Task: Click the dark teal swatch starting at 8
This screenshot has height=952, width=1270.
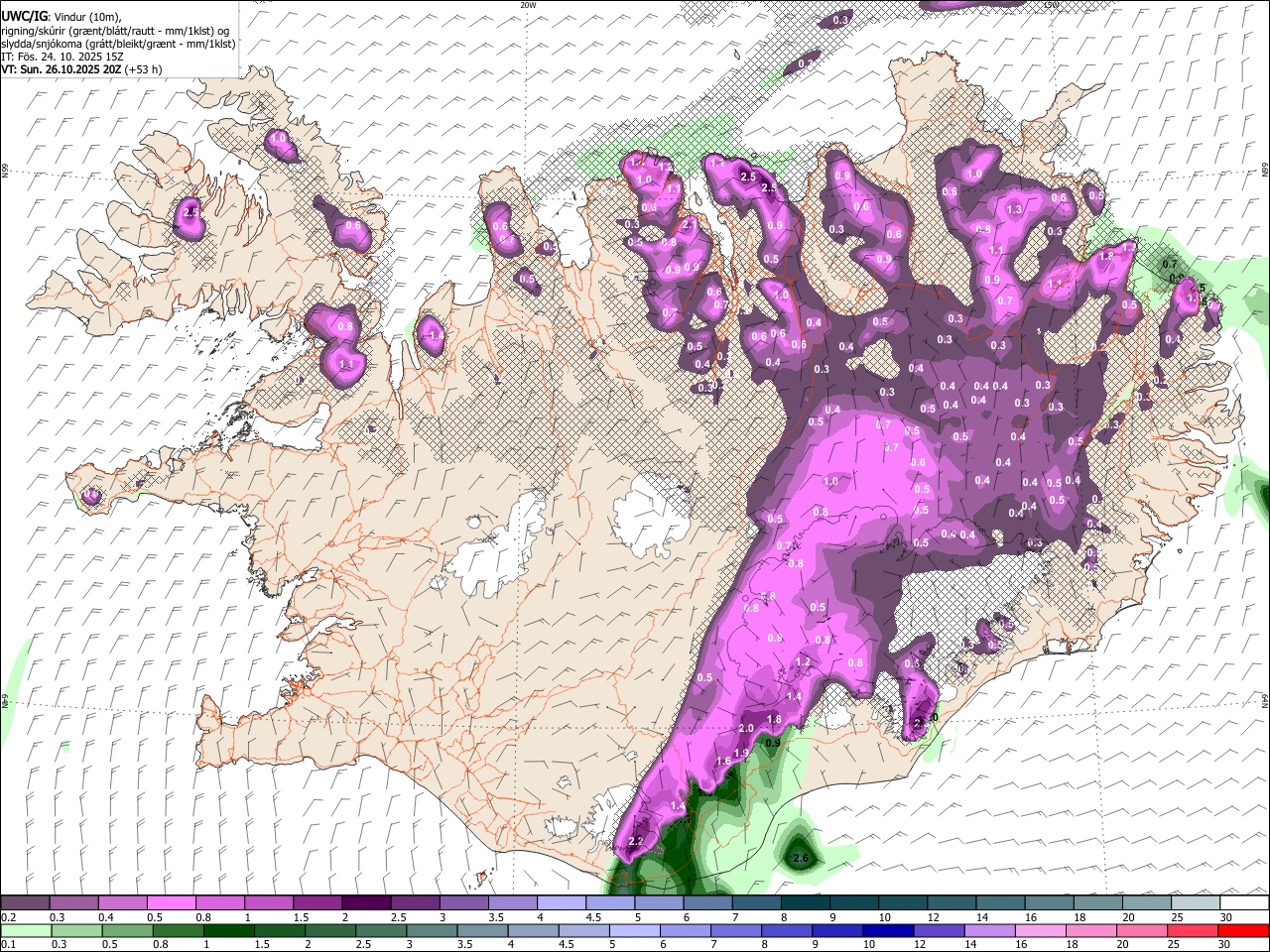Action: pyautogui.click(x=806, y=903)
